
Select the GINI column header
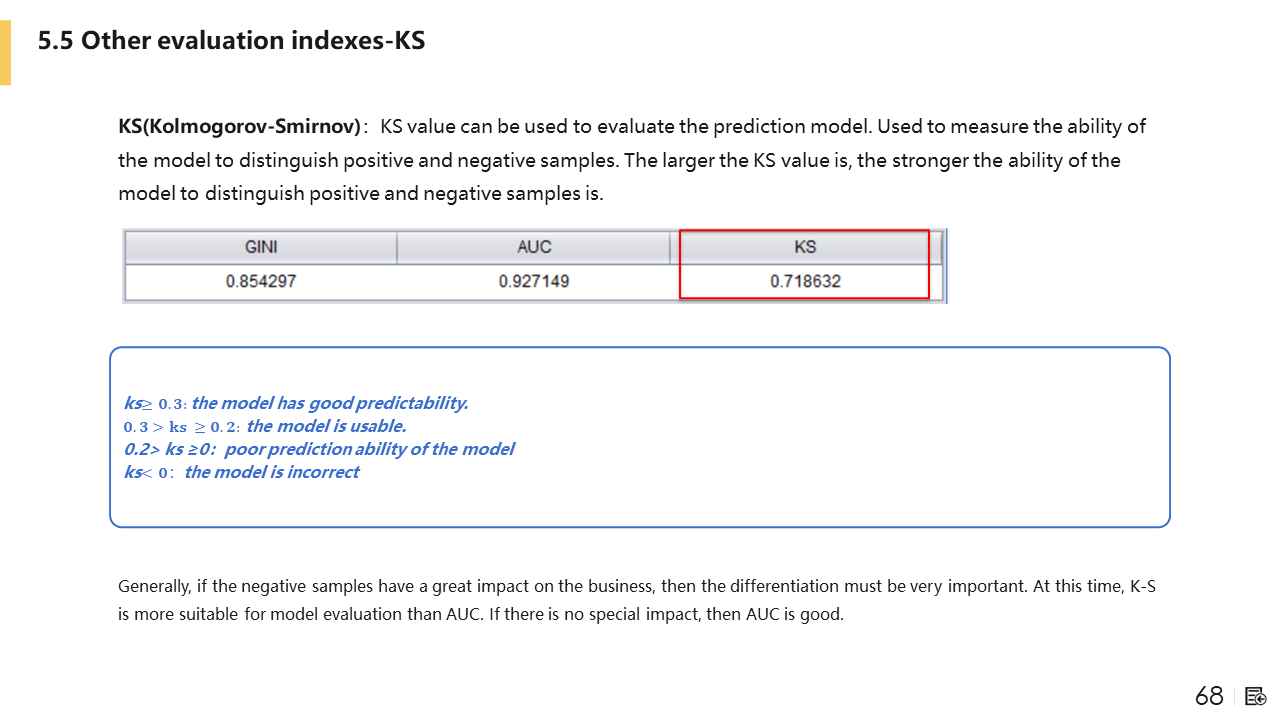[261, 247]
